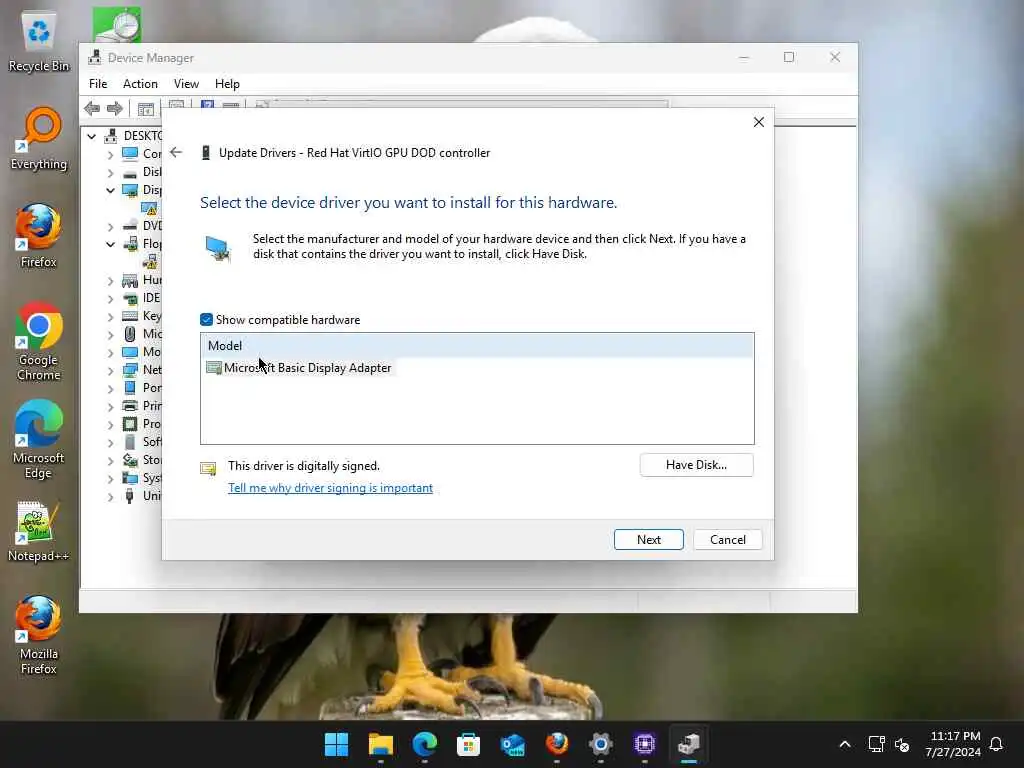Click Device Manager toolbar Back arrow

click(92, 108)
